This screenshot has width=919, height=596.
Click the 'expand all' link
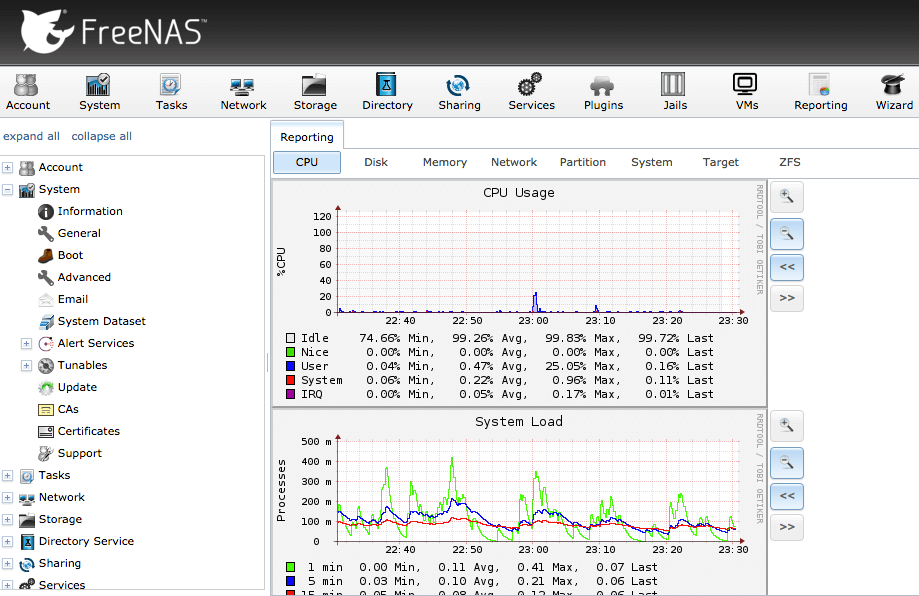click(31, 136)
